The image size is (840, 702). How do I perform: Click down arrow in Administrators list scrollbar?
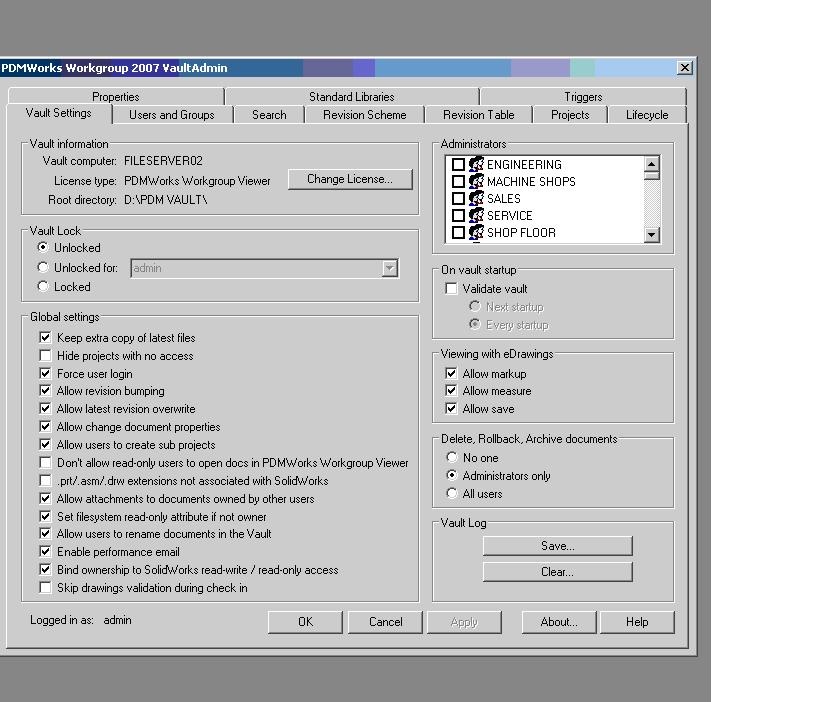click(651, 234)
